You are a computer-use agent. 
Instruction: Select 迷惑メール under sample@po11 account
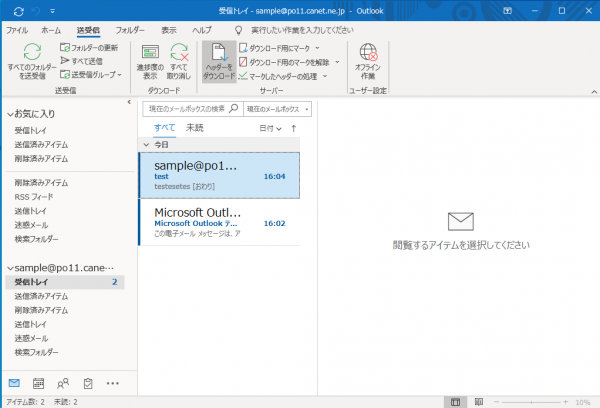[31, 338]
